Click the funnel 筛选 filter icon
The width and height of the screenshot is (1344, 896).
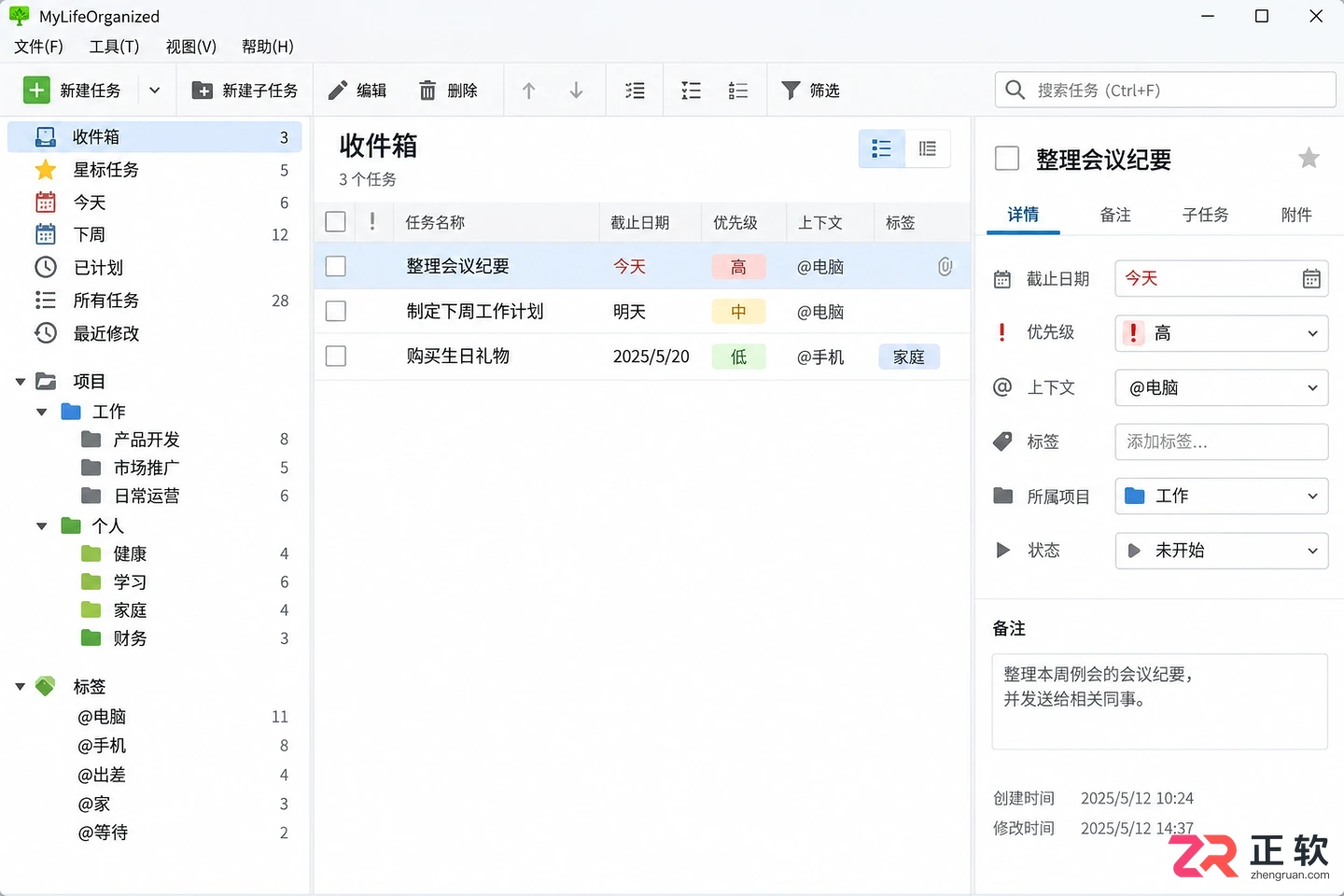pos(791,91)
